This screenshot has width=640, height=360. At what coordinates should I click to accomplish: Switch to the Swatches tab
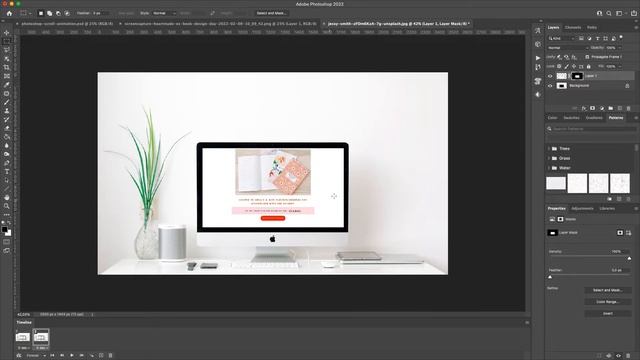(x=571, y=118)
